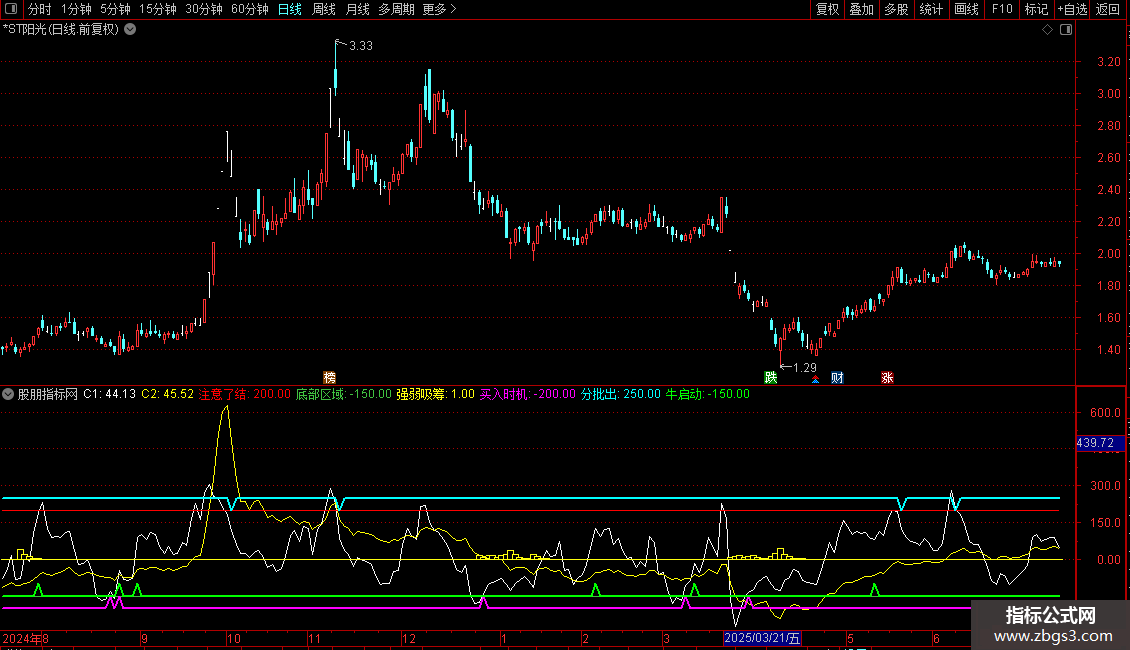This screenshot has height=650, width=1130.
Task: Open the 画线 drawing tools
Action: click(x=966, y=9)
